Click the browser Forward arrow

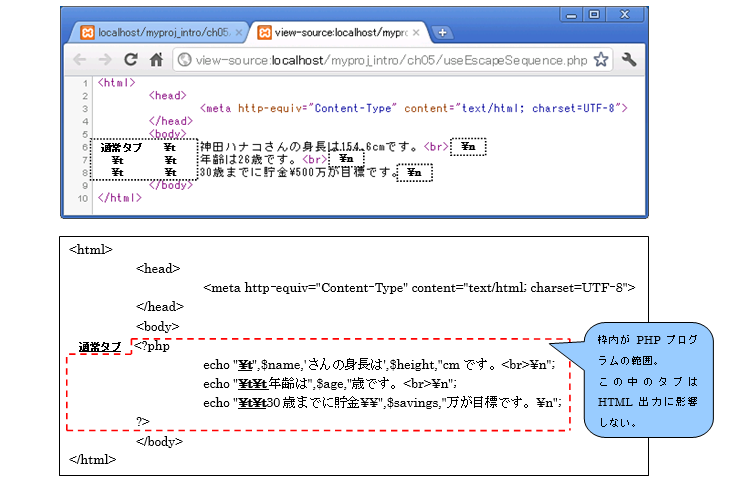tap(106, 60)
